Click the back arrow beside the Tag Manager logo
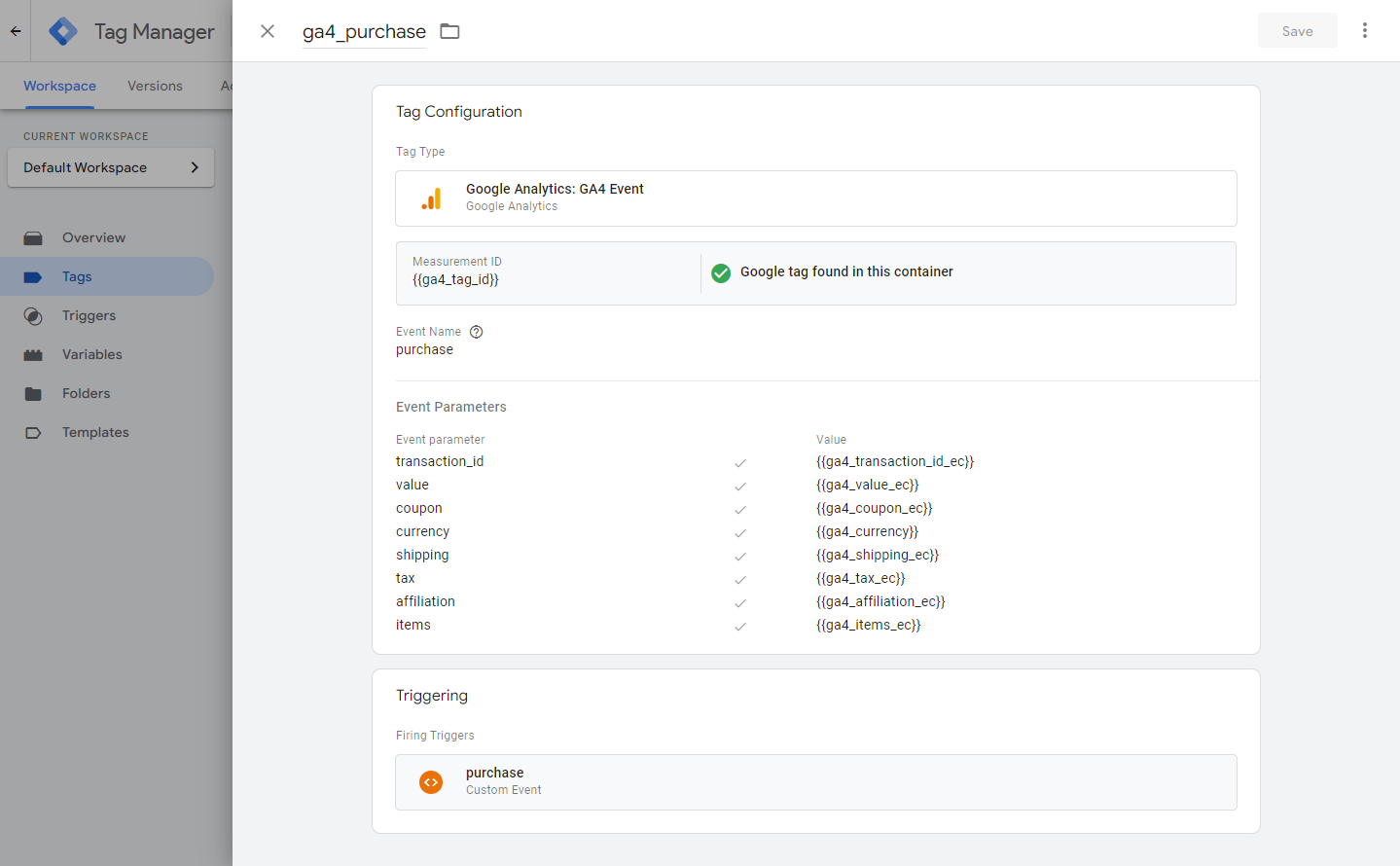The width and height of the screenshot is (1400, 866). click(16, 31)
